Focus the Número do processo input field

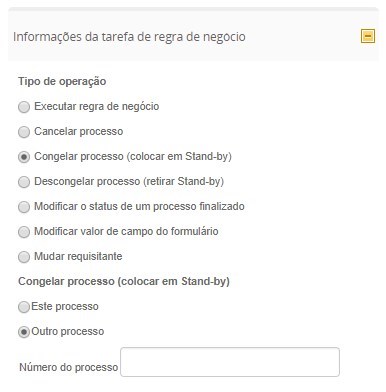tap(230, 362)
